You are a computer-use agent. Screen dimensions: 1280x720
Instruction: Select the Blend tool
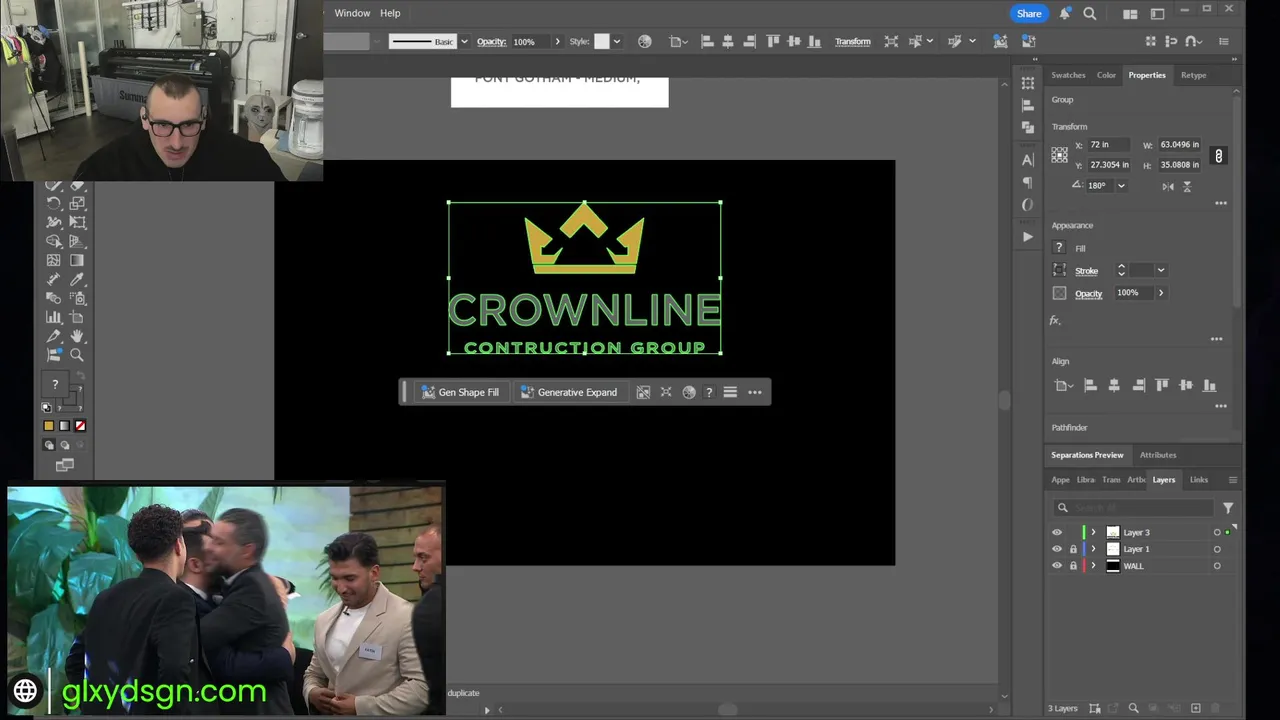click(54, 298)
